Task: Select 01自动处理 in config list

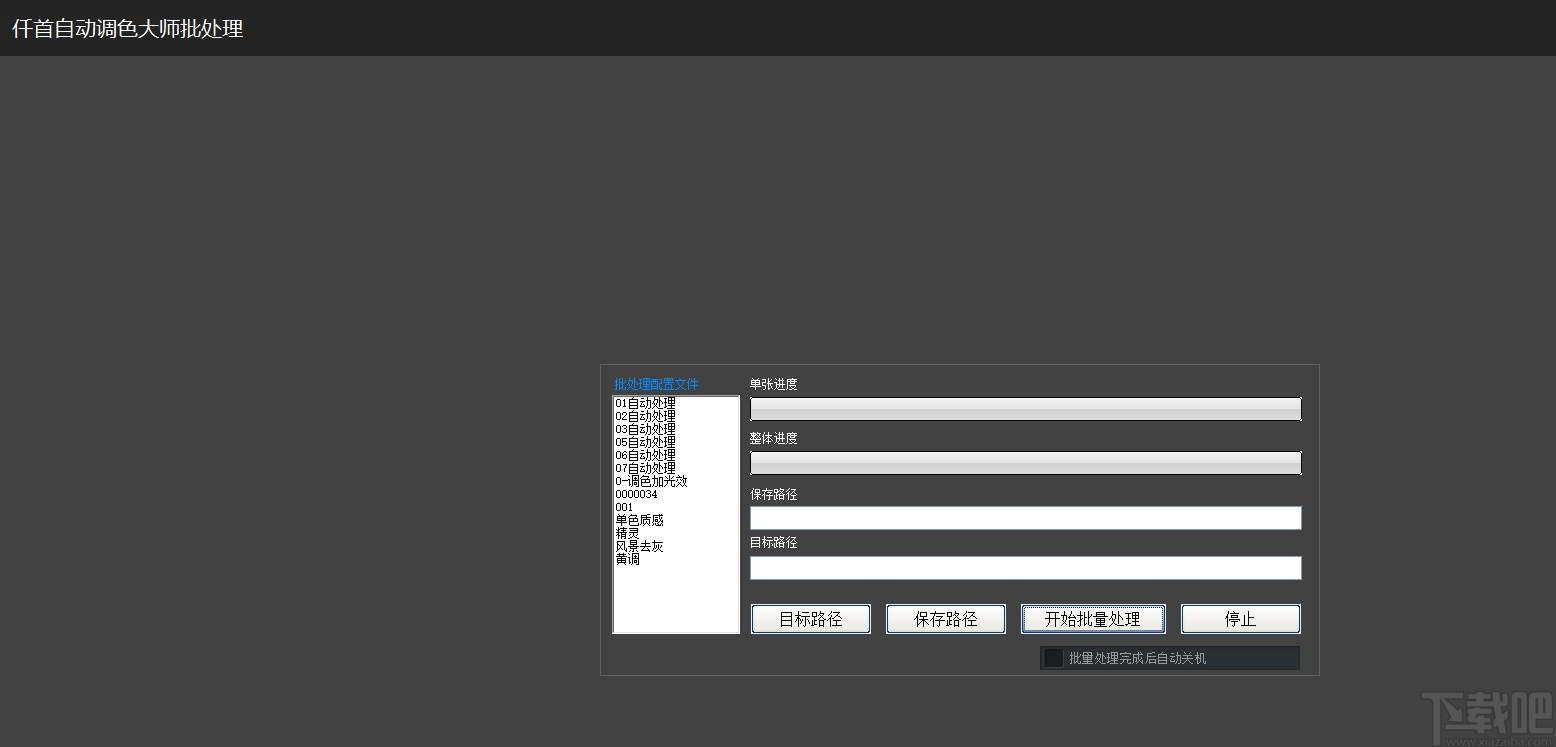Action: click(x=645, y=403)
